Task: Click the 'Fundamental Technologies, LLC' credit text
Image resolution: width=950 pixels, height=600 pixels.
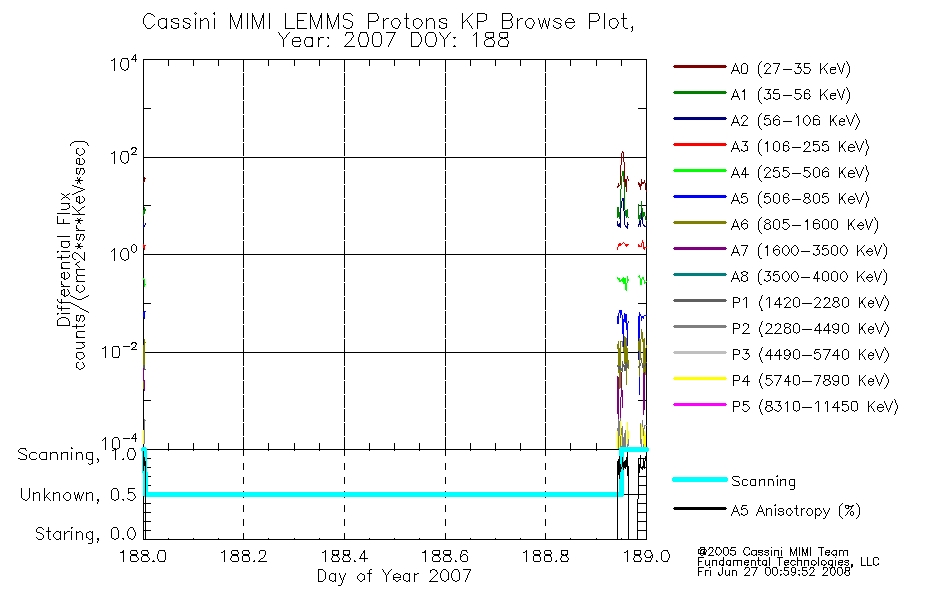Action: click(x=788, y=562)
